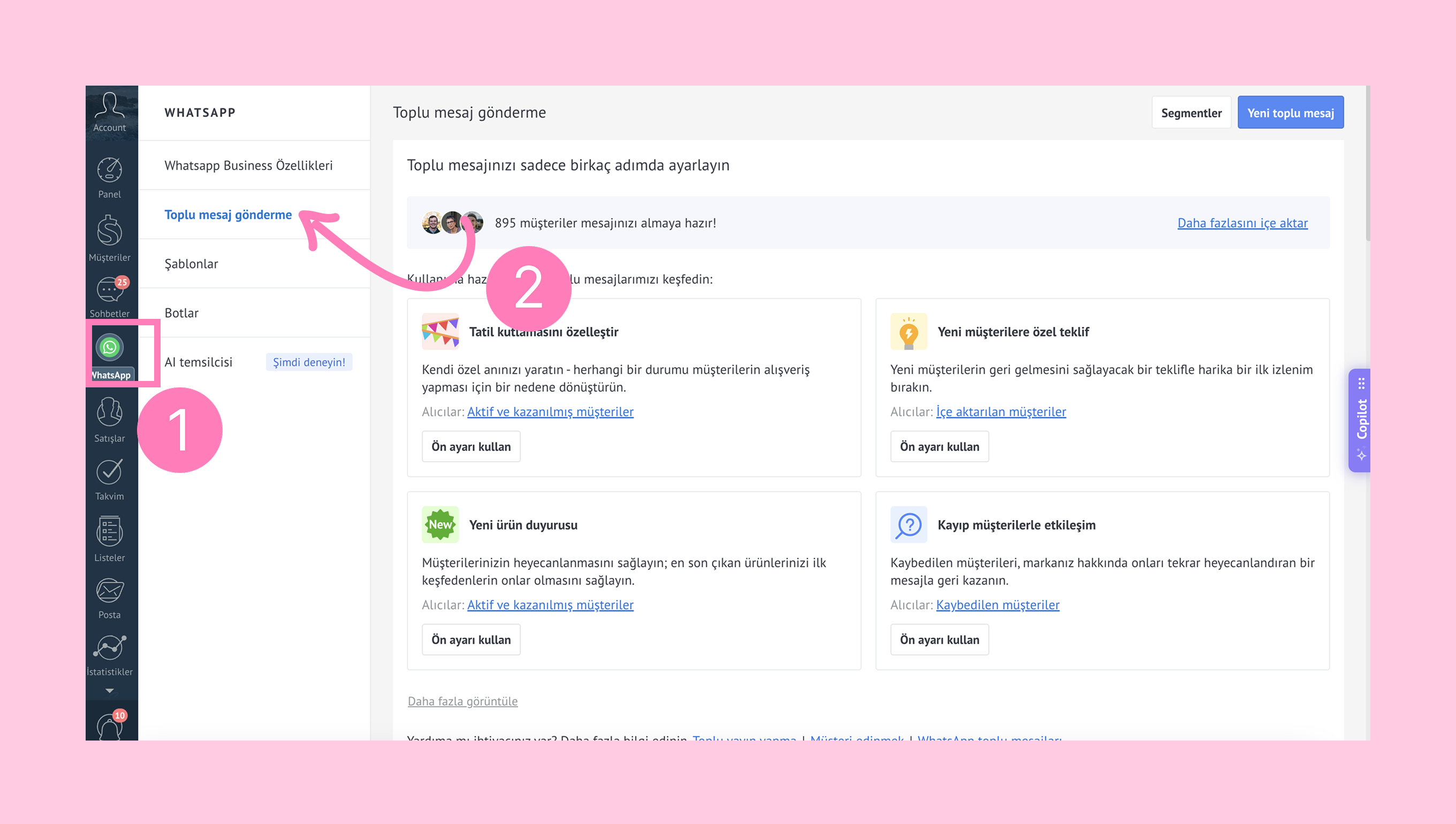1456x824 pixels.
Task: Click the page vertical scrollbar
Action: (1367, 164)
